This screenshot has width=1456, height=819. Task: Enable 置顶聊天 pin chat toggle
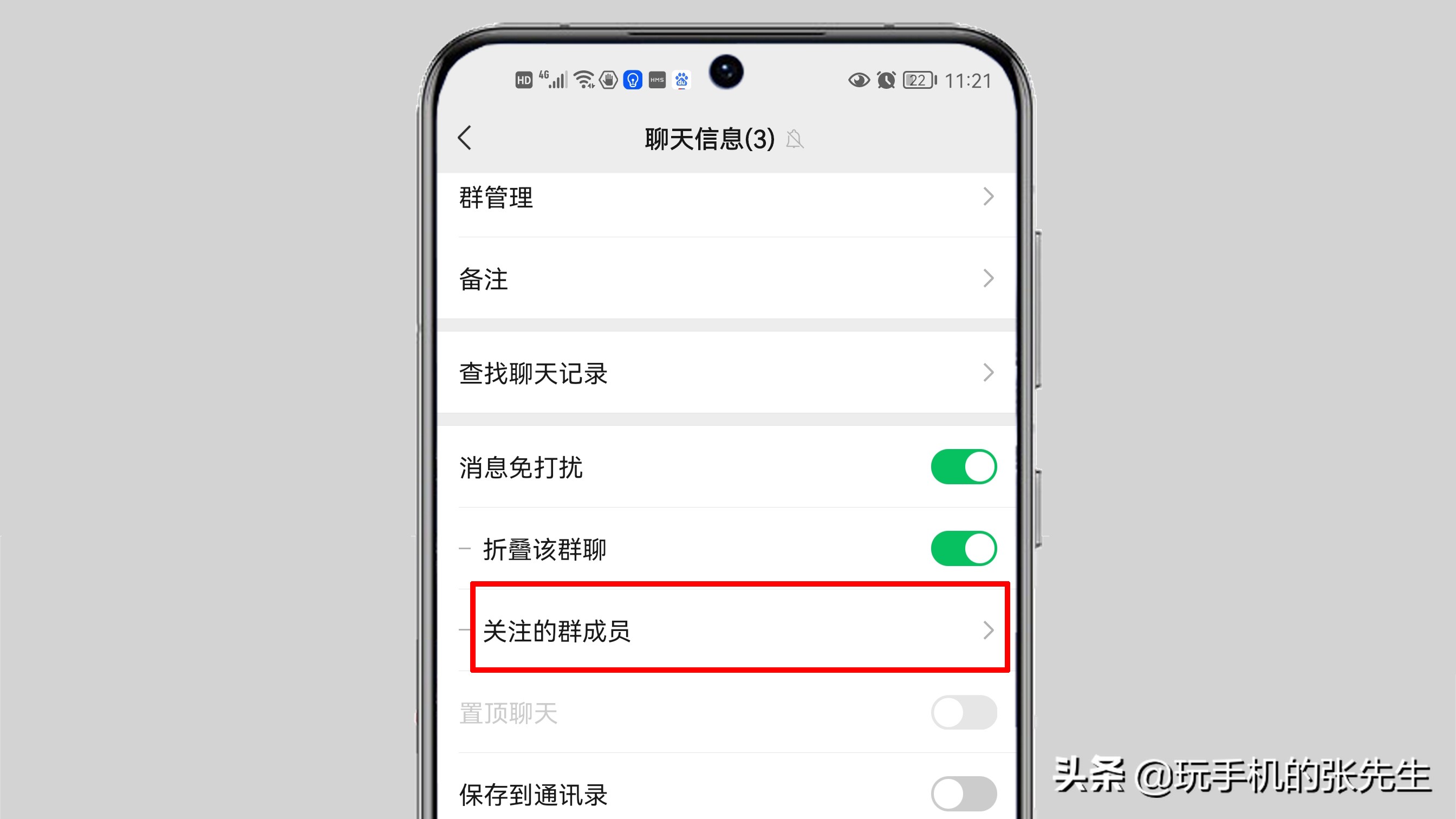click(963, 712)
